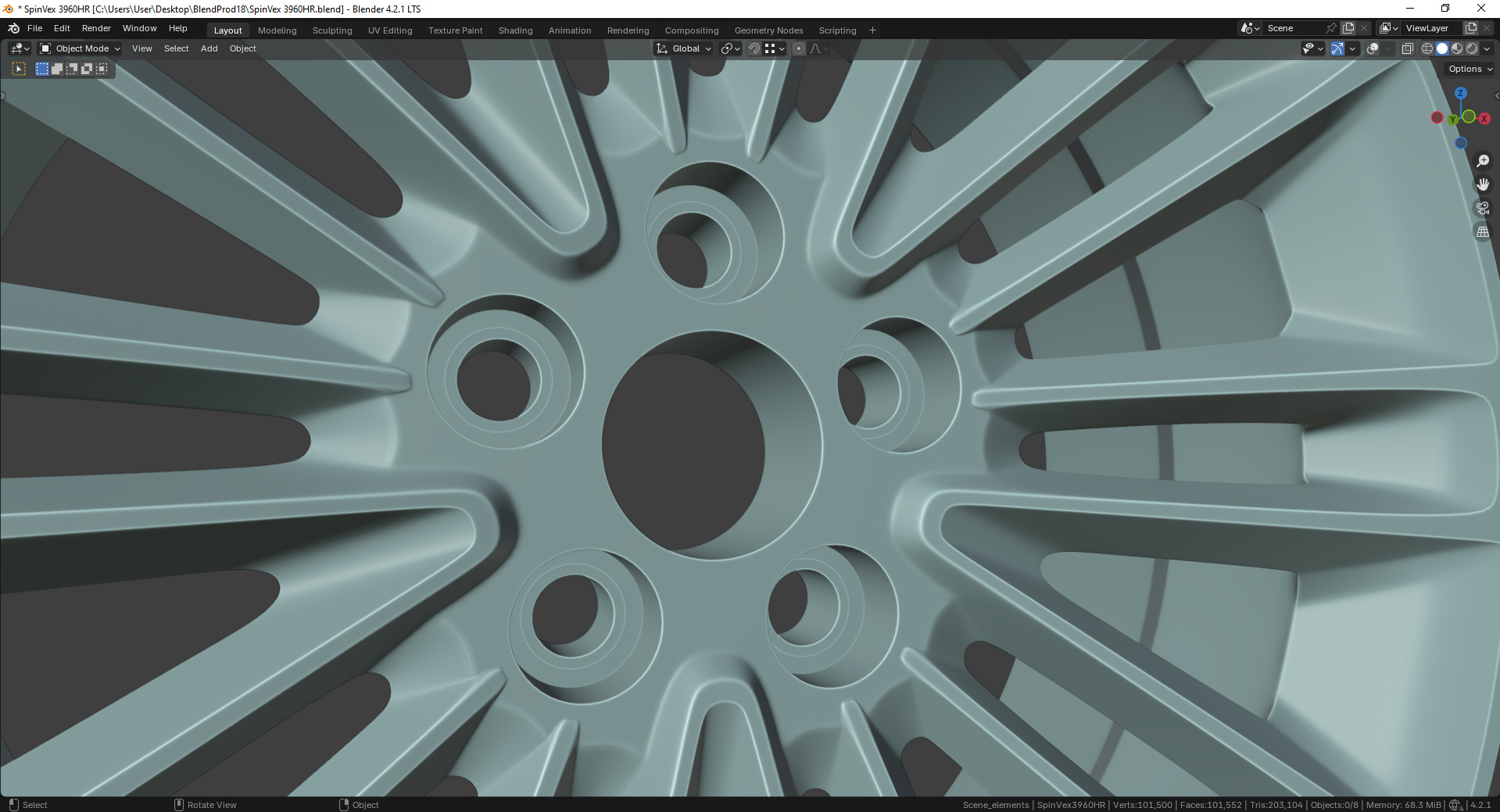1500x812 pixels.
Task: Choose the Intersect Selection mode icon
Action: 102,69
